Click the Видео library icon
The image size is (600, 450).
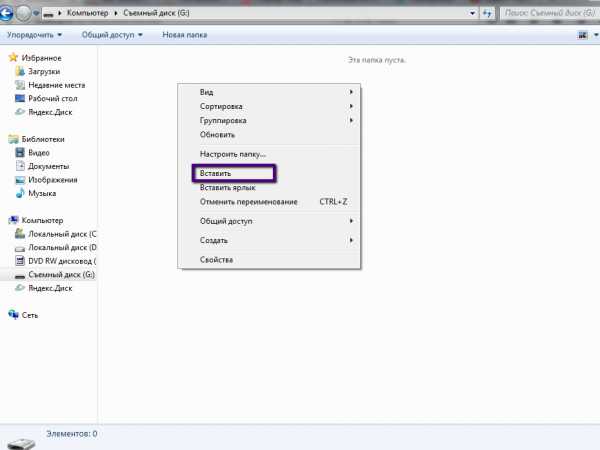pyautogui.click(x=20, y=152)
